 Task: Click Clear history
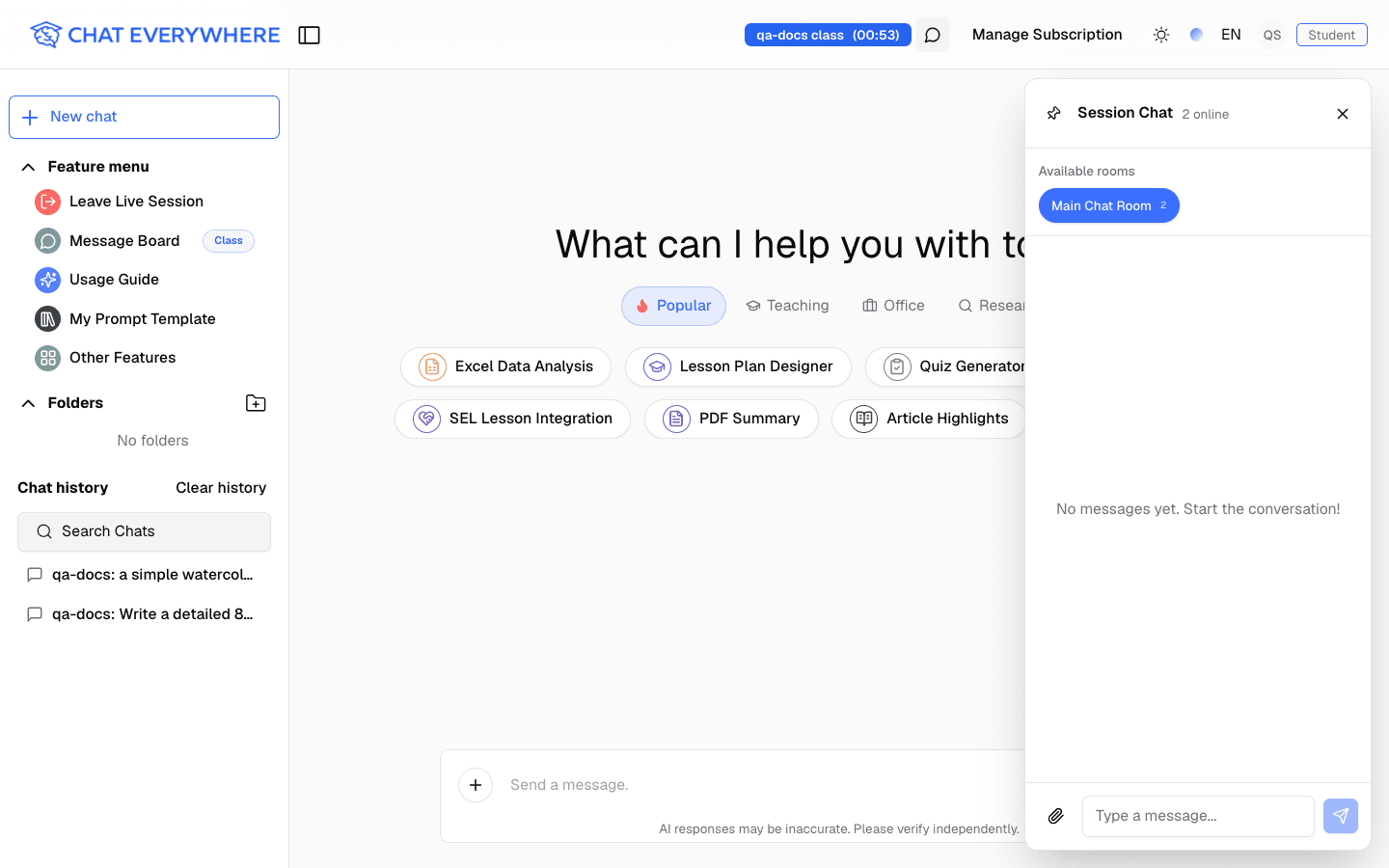(221, 488)
